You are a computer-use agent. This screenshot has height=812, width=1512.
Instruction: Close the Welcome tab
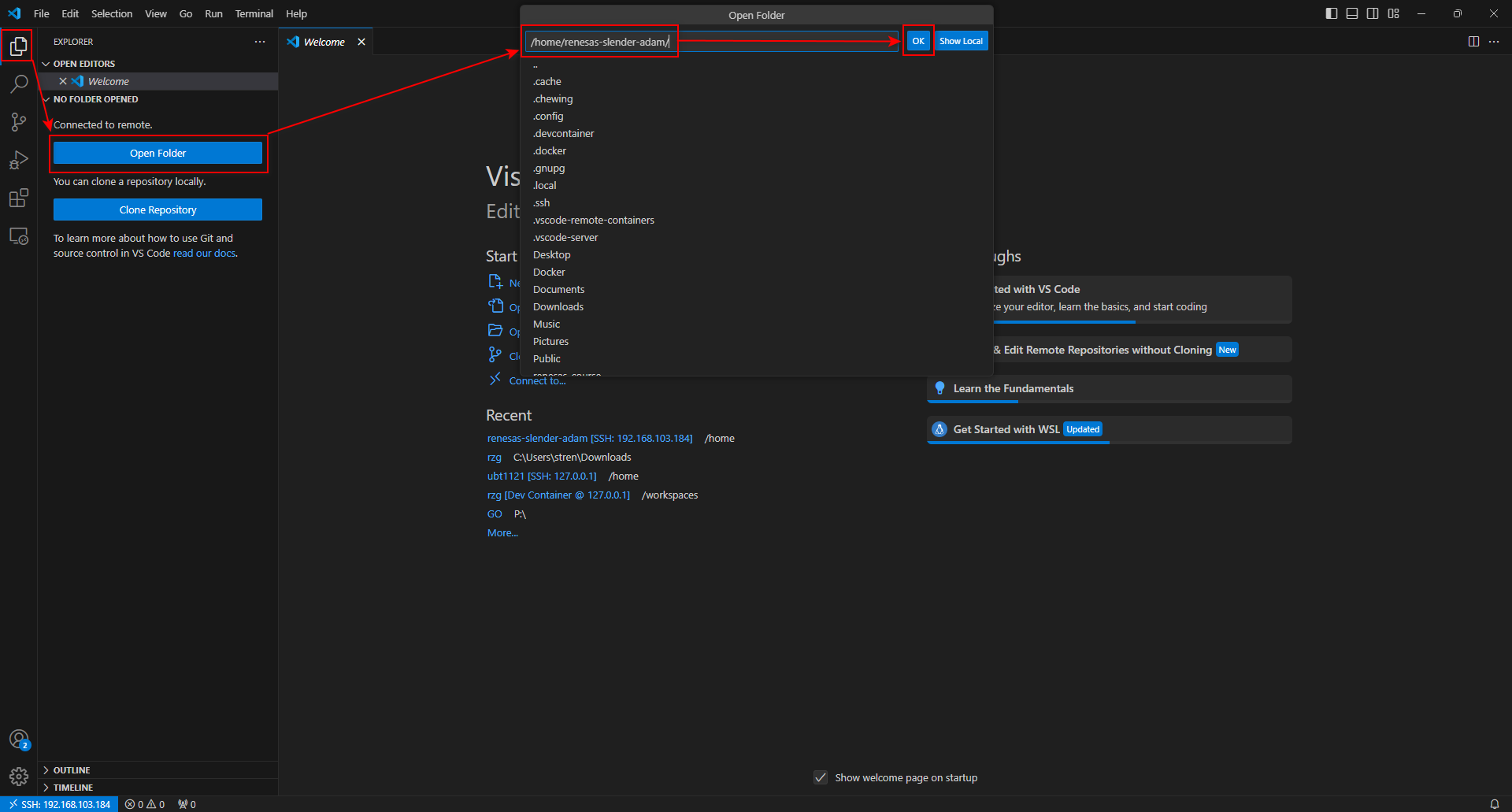coord(361,42)
